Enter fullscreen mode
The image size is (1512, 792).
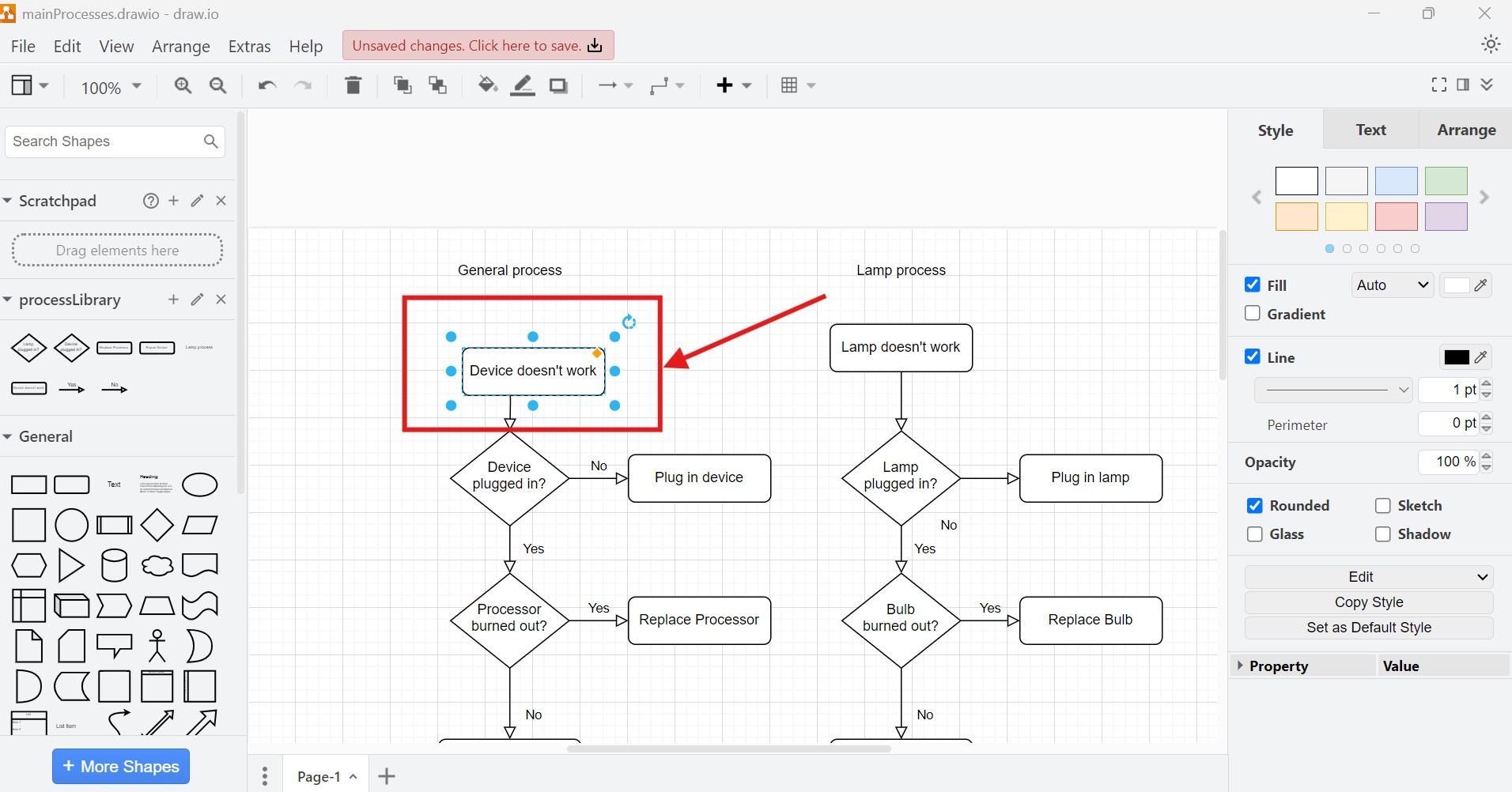1438,85
